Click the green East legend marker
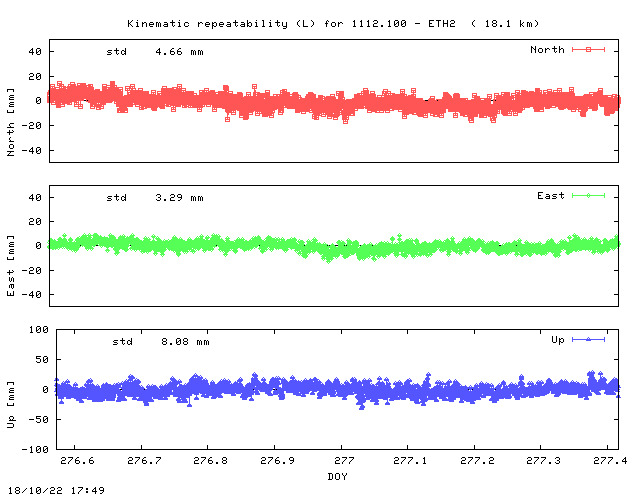Image resolution: width=640 pixels, height=496 pixels. point(588,196)
